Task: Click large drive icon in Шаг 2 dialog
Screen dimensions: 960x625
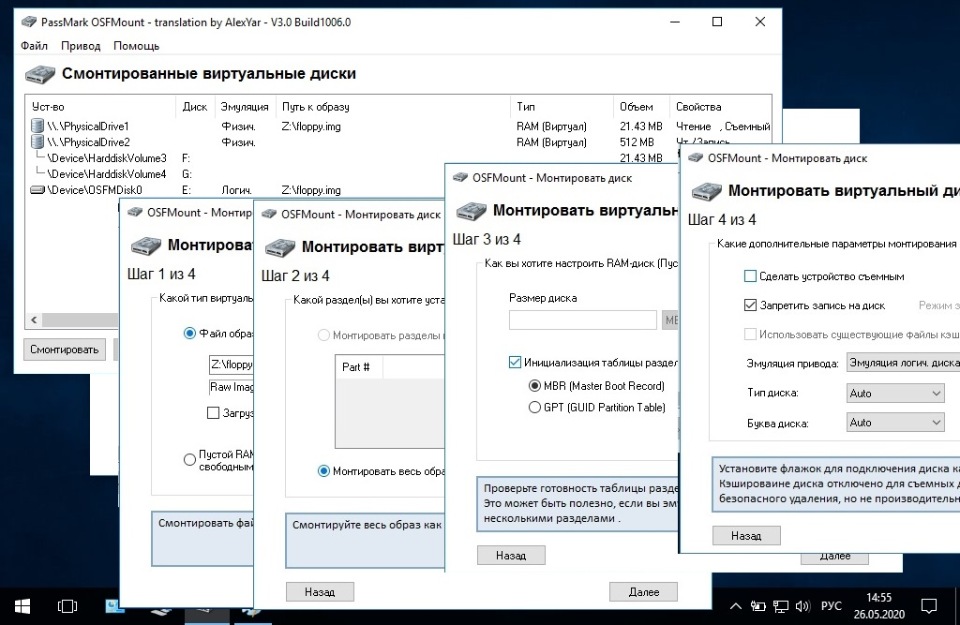Action: click(x=280, y=248)
